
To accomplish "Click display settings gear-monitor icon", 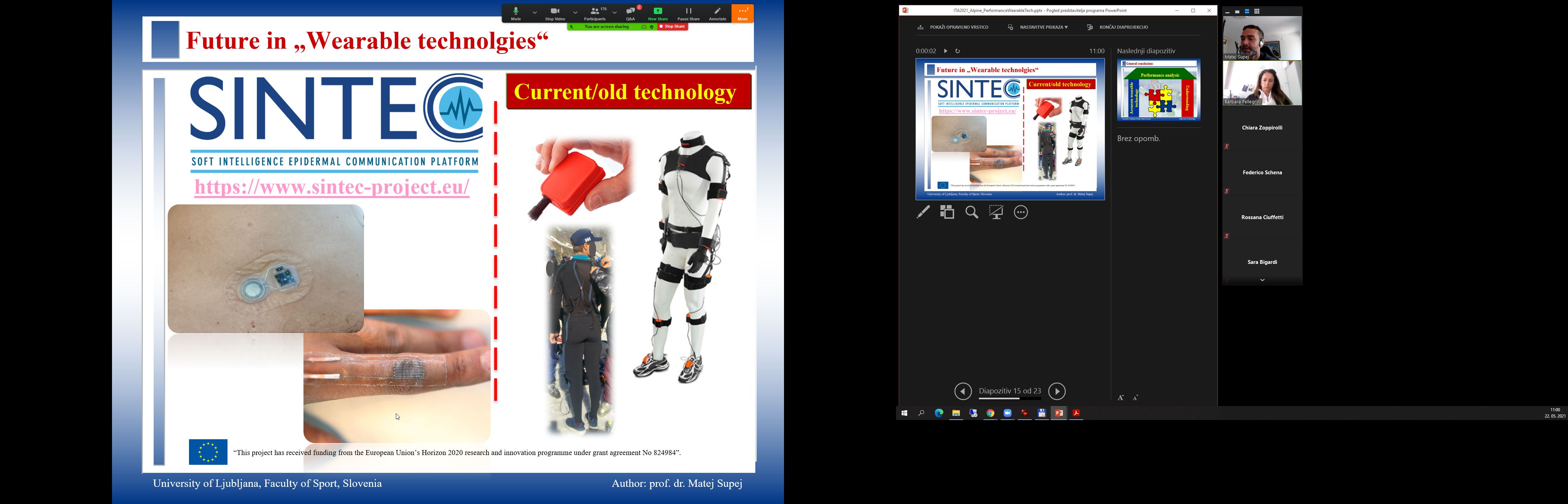I will [1010, 27].
